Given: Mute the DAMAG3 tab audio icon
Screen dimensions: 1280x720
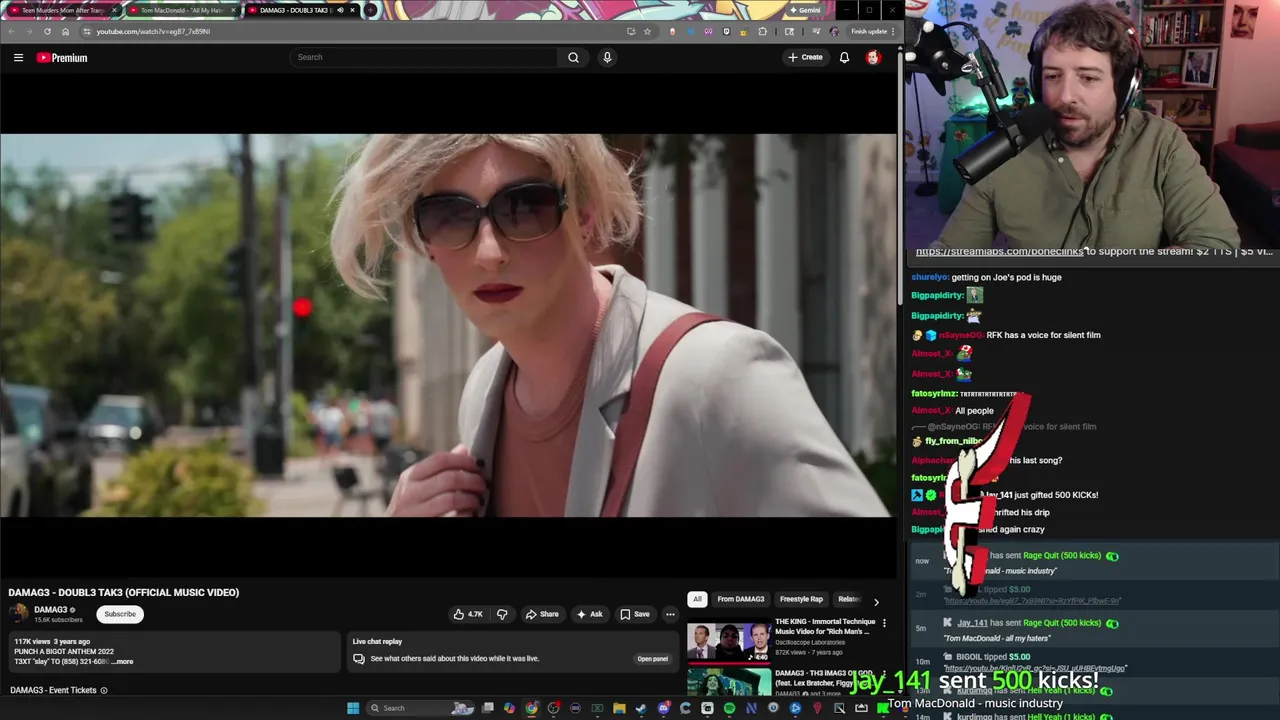Looking at the screenshot, I should (340, 10).
